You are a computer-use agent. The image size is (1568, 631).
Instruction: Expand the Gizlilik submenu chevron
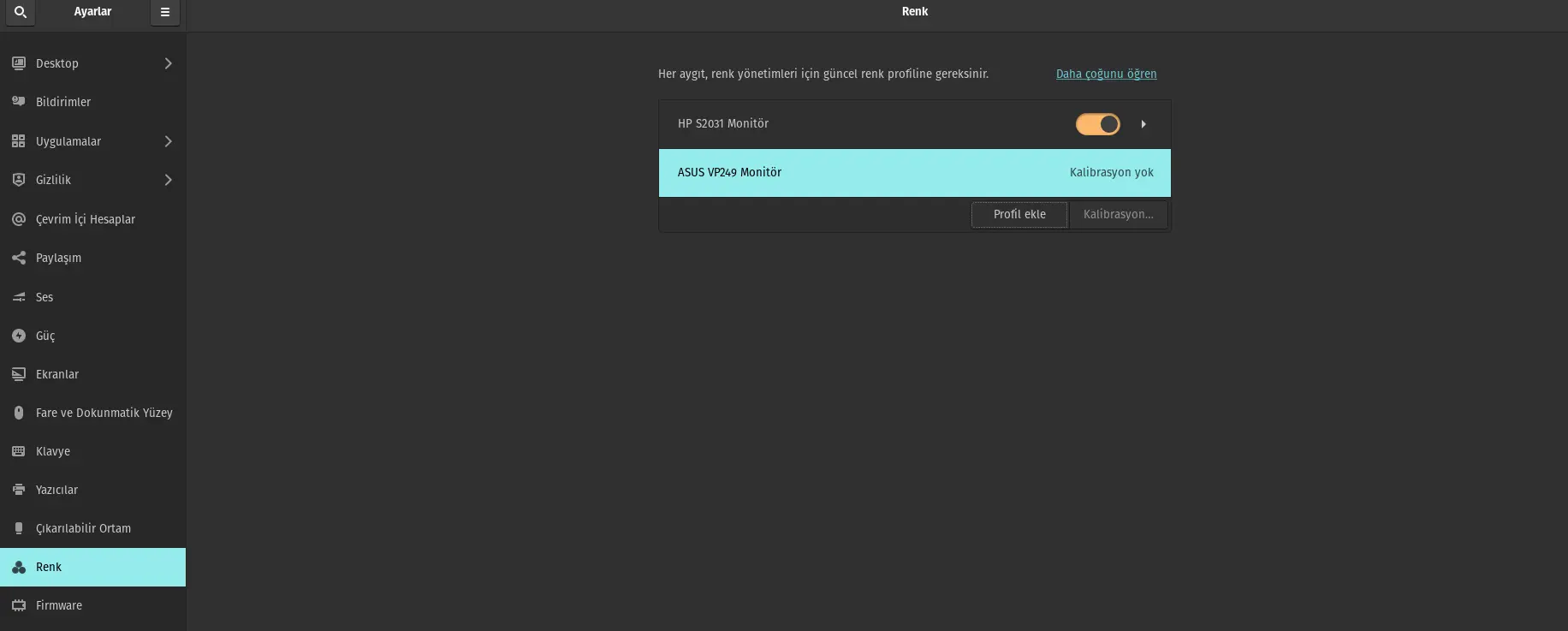[169, 180]
